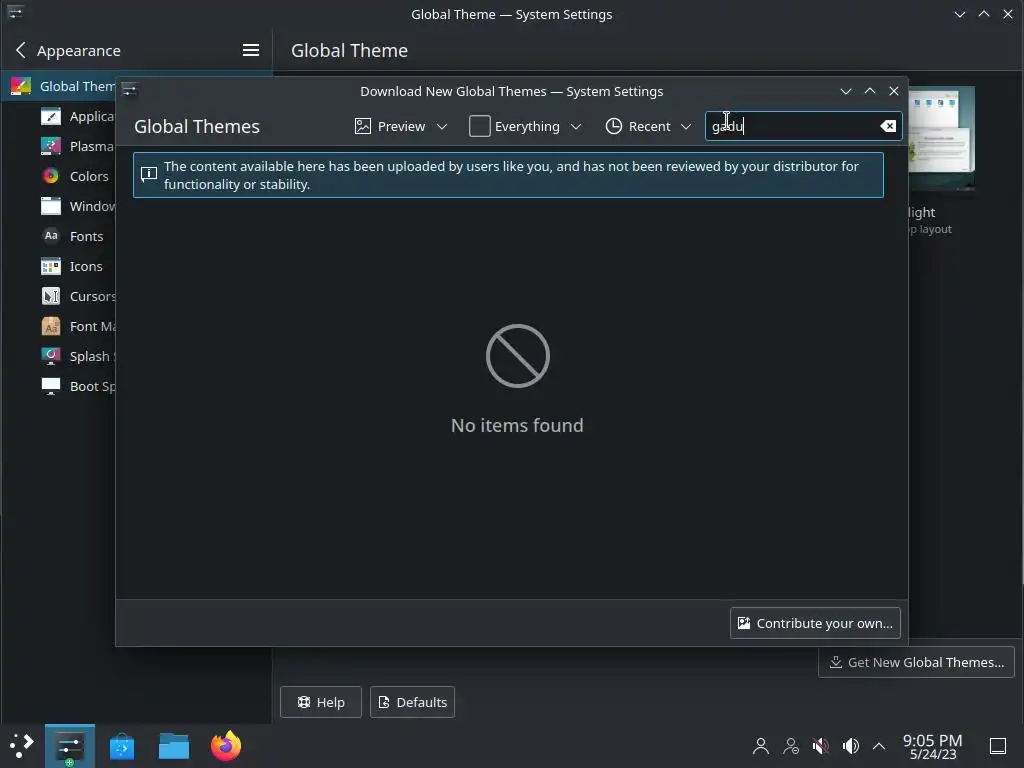1024x768 pixels.
Task: Click the audio volume tray icon
Action: pos(851,746)
